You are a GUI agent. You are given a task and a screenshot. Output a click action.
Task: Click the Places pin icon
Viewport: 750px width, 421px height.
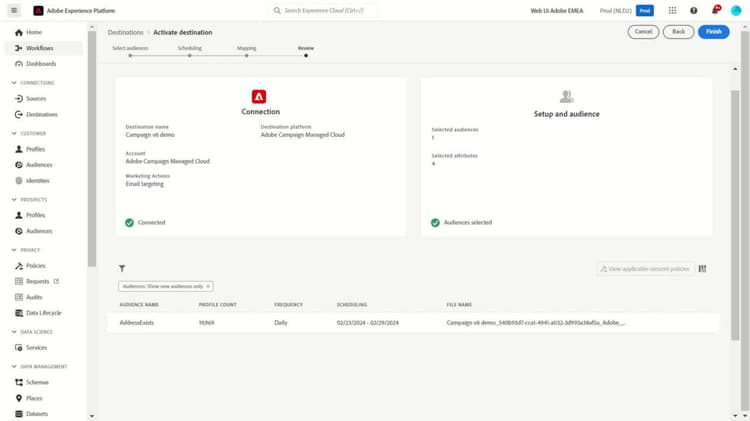(19, 398)
